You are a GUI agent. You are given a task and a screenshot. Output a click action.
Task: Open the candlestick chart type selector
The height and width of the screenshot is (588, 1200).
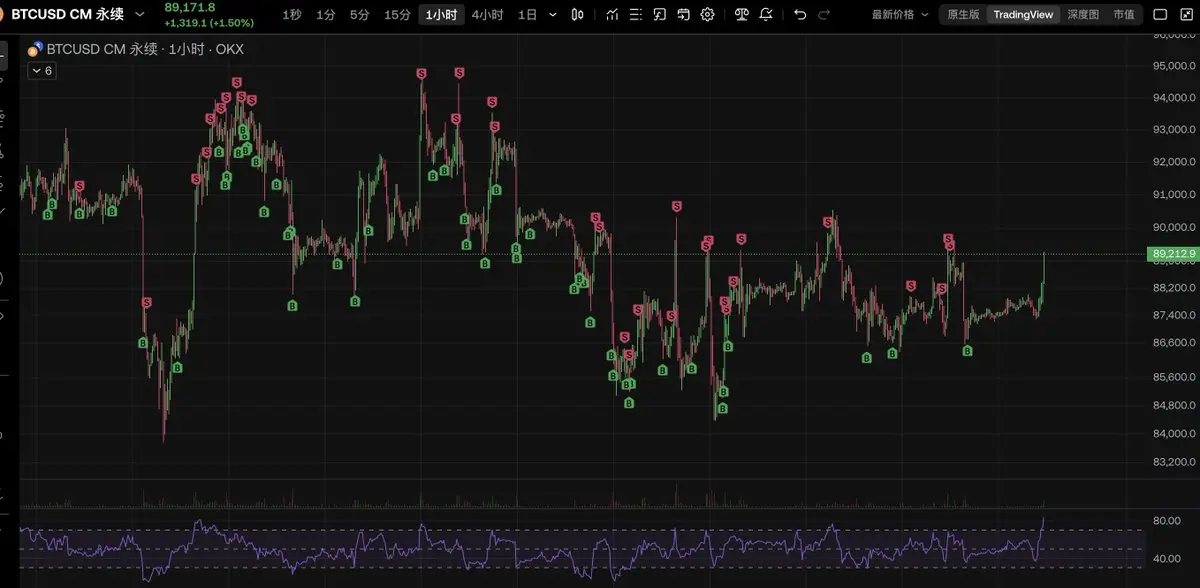578,15
